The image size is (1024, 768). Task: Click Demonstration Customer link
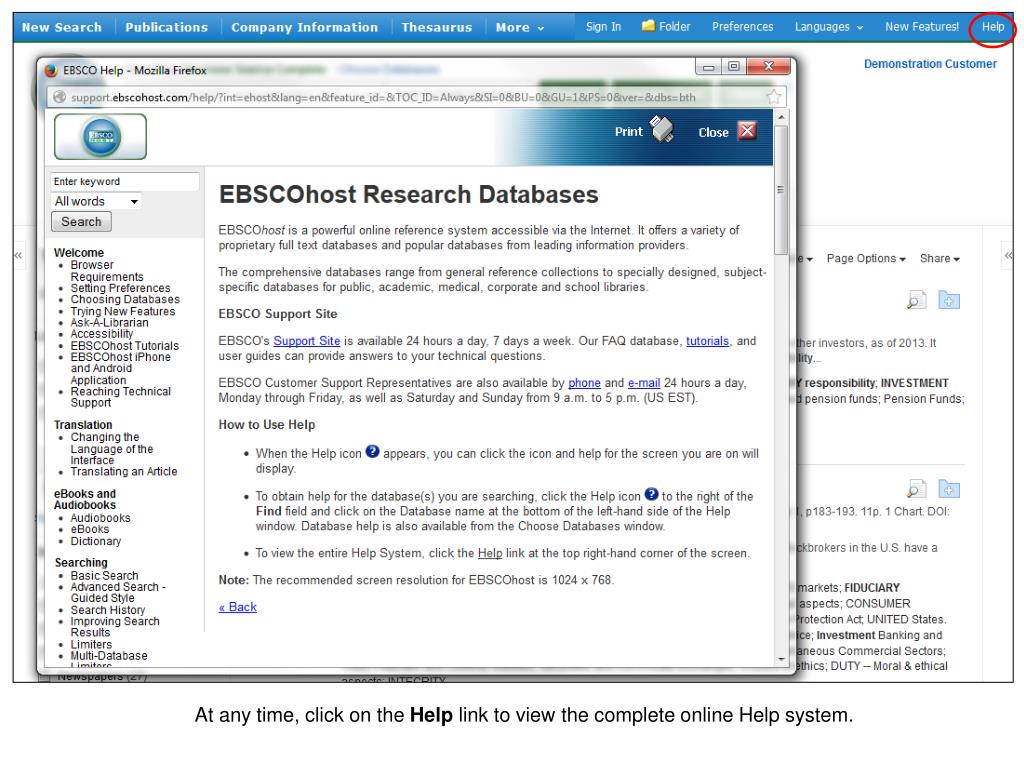[x=930, y=64]
